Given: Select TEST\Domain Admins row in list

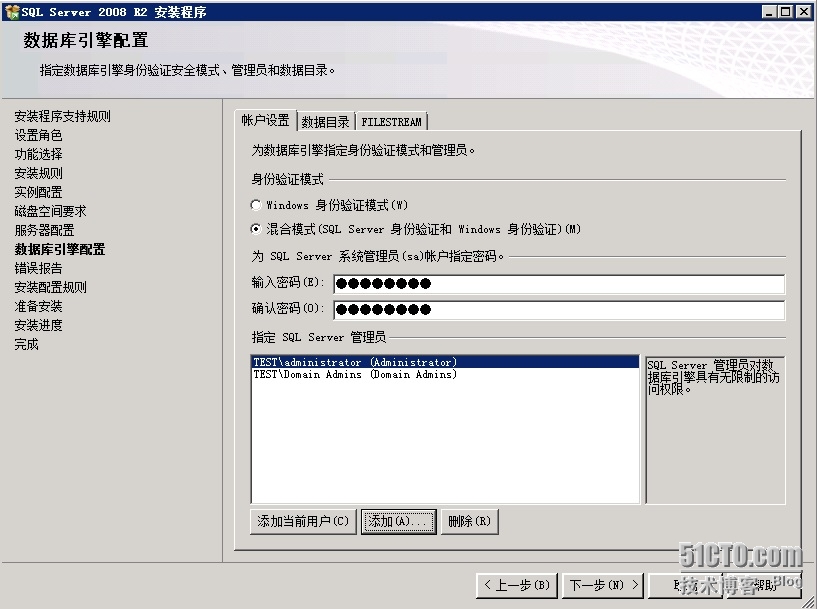Looking at the screenshot, I should click(445, 375).
